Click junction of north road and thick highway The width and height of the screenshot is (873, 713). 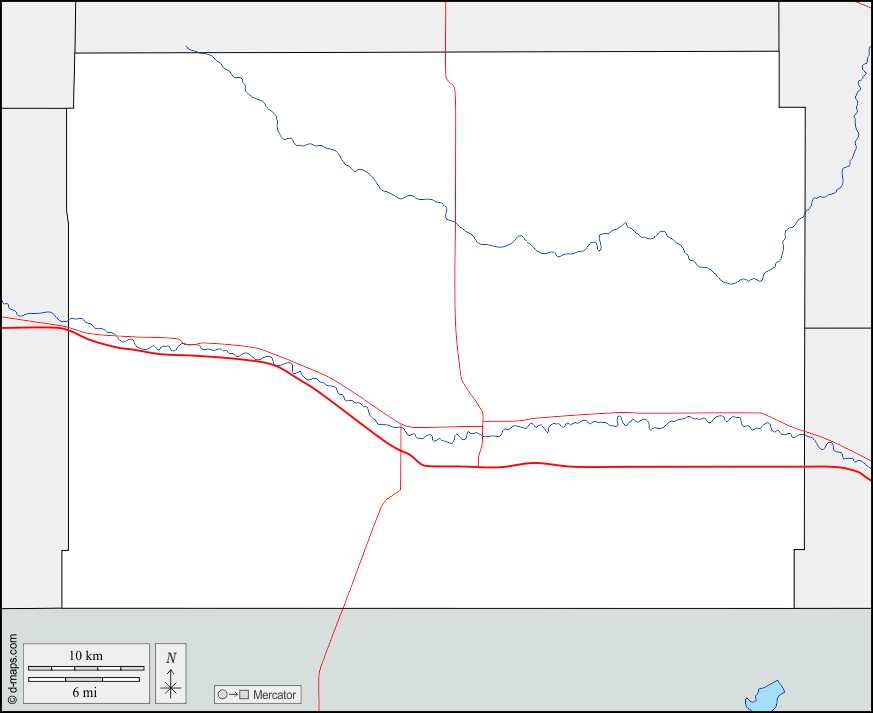478,467
